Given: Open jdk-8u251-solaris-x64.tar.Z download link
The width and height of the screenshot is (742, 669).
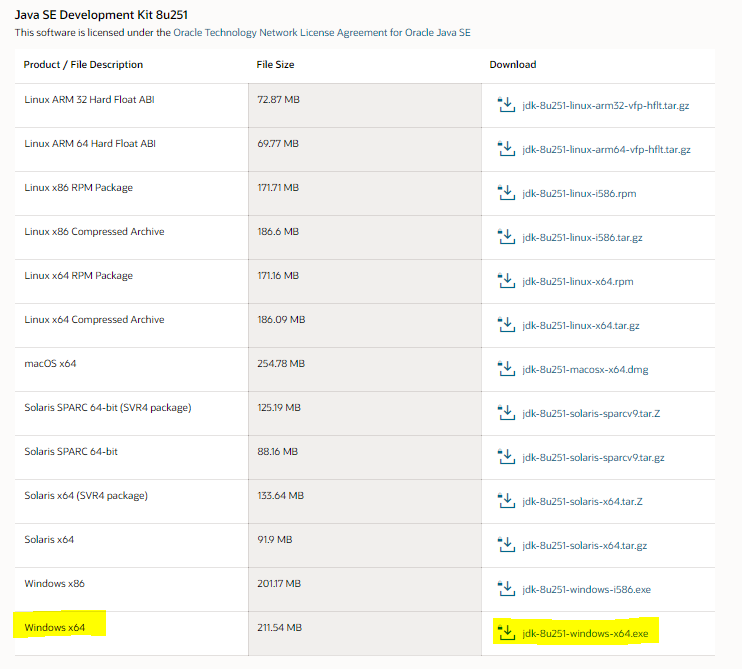Looking at the screenshot, I should click(x=583, y=502).
